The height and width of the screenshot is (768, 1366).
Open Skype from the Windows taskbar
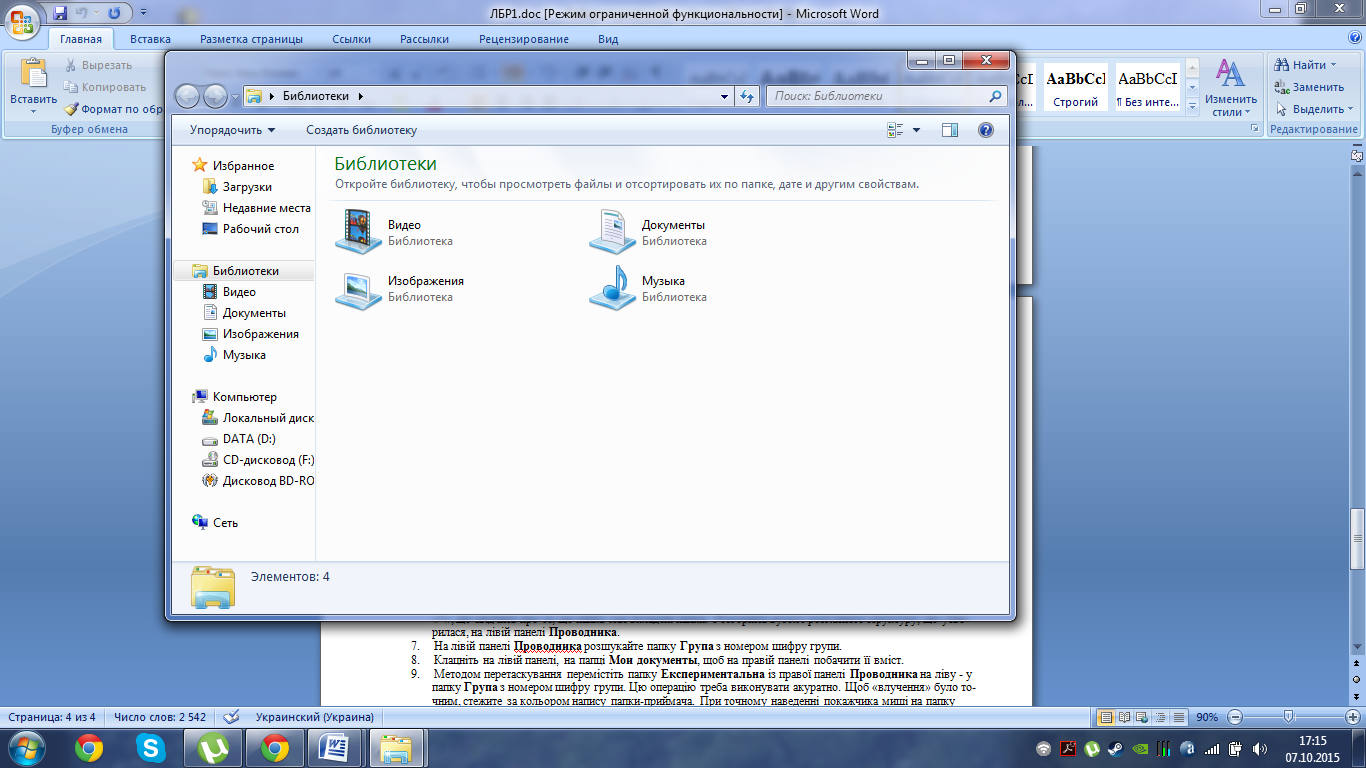[x=151, y=747]
